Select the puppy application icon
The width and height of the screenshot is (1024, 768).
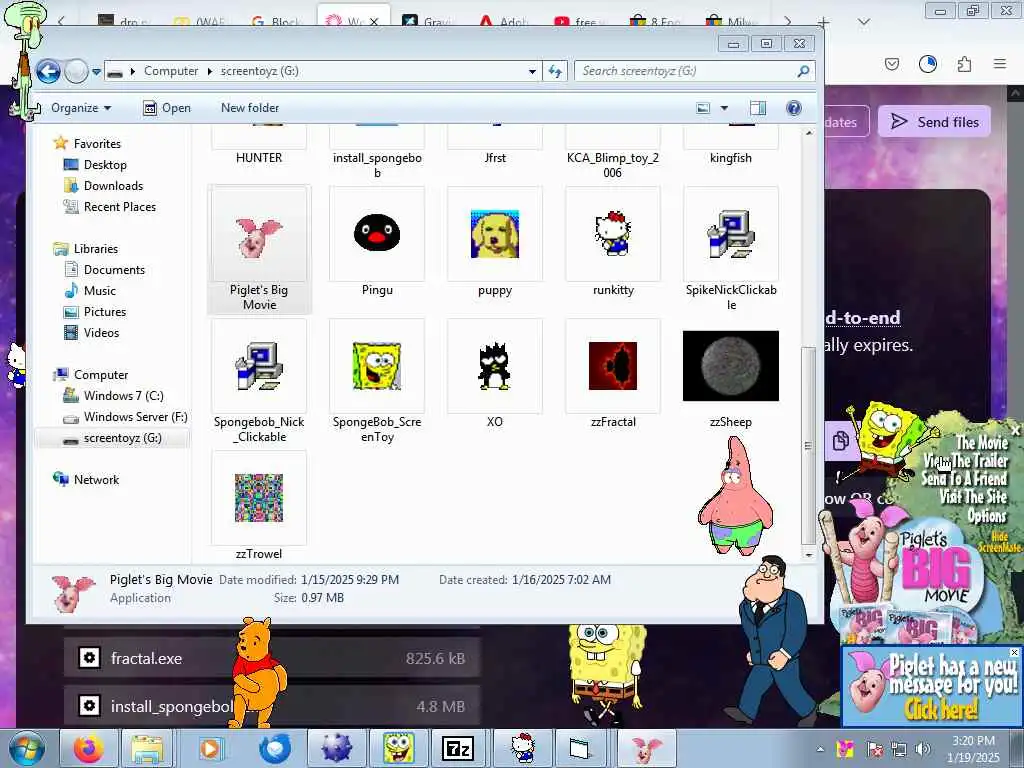coord(494,233)
